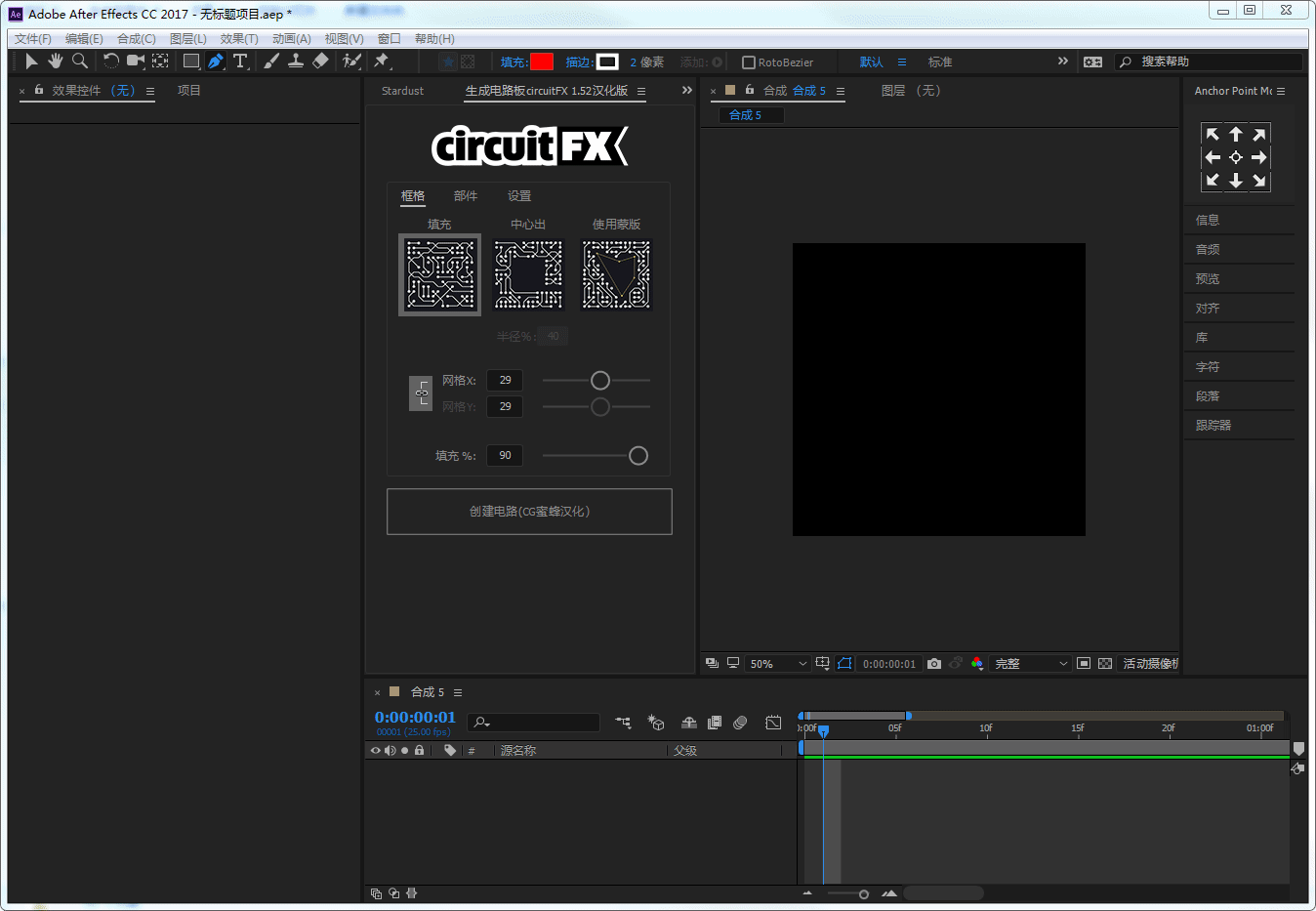Select the Selection arrow tool
Viewport: 1316px width, 911px height.
click(31, 62)
